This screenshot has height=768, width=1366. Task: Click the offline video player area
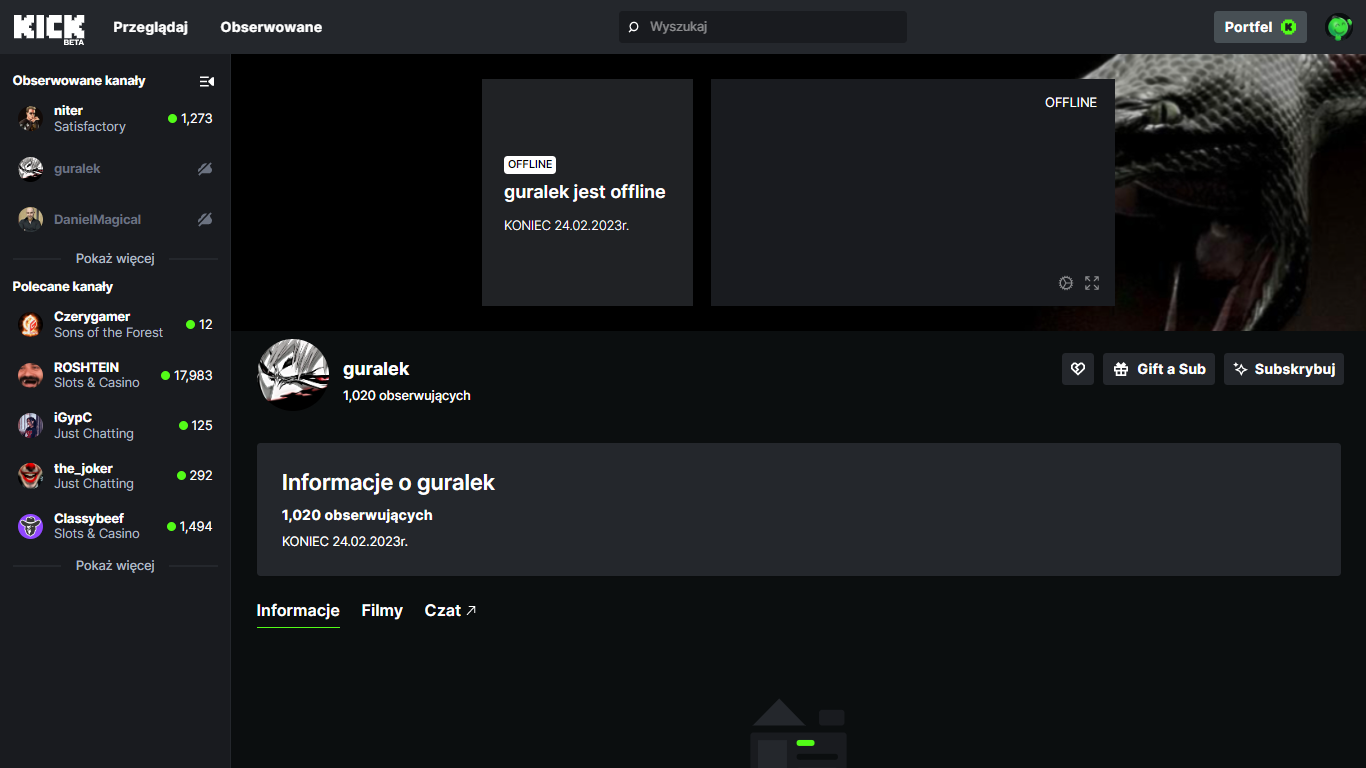913,192
